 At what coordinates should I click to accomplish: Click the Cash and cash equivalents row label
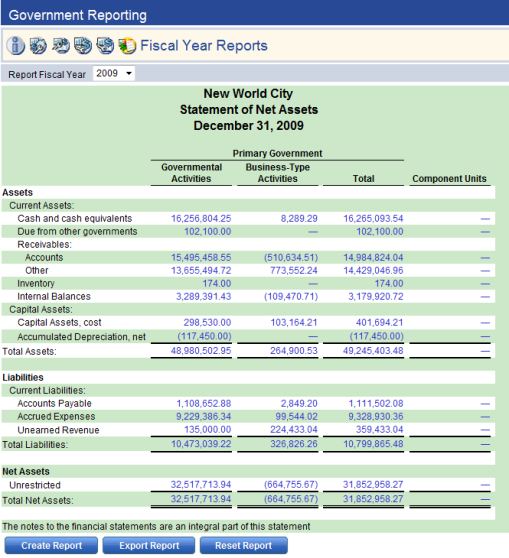point(74,219)
